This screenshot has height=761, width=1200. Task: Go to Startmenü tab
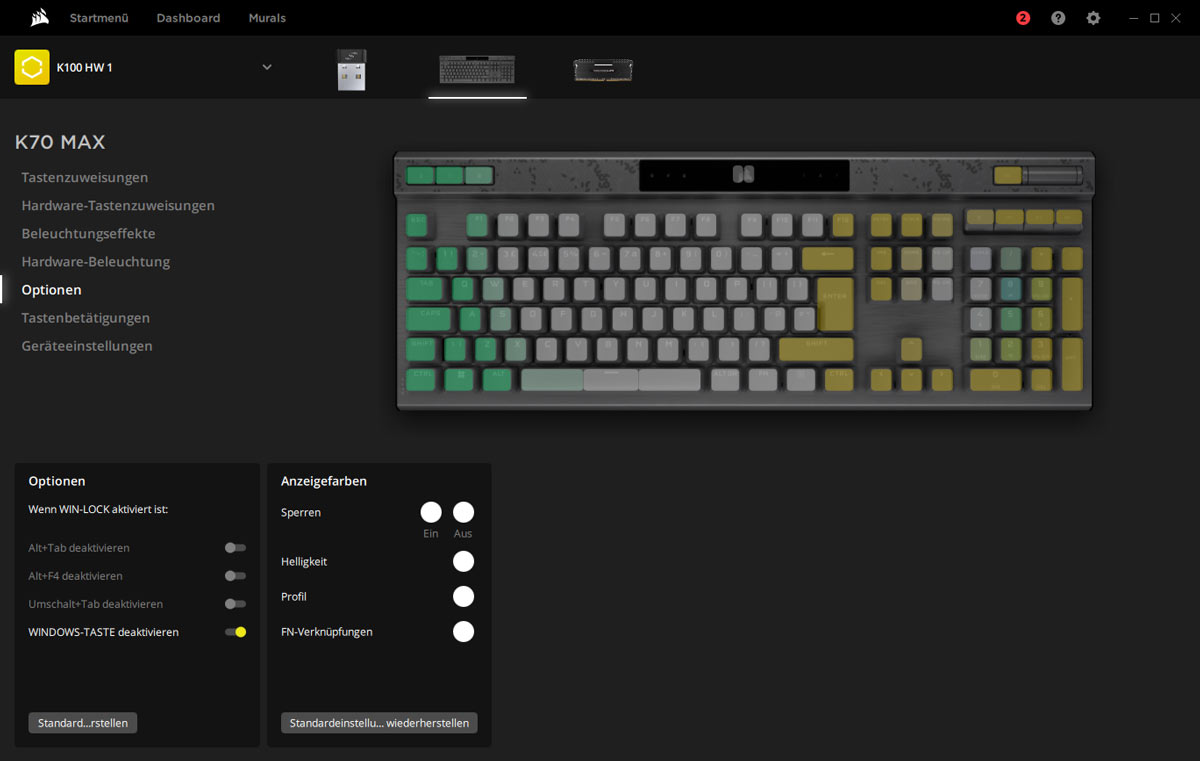click(x=99, y=18)
